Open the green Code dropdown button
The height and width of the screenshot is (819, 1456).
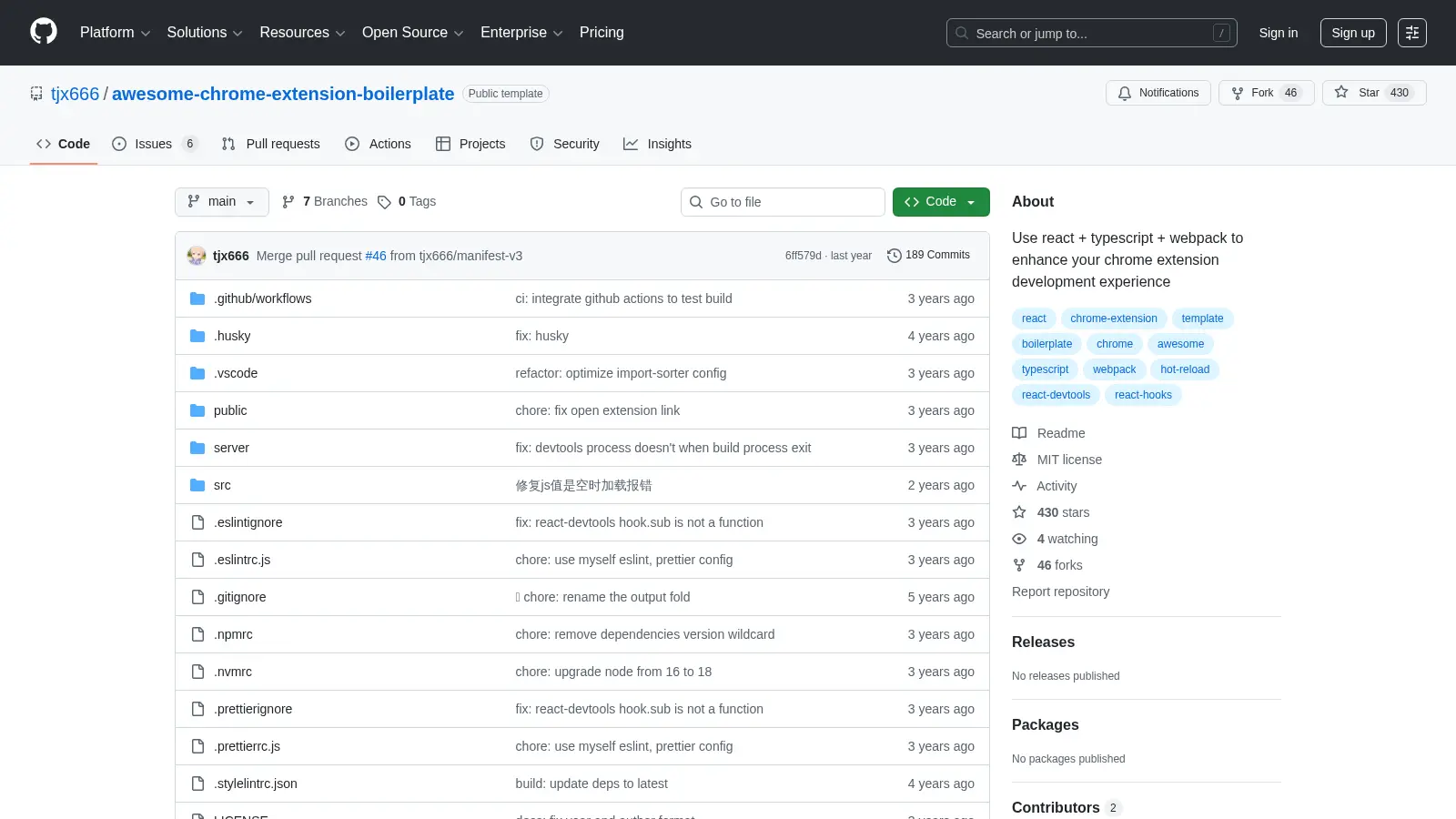pyautogui.click(x=941, y=202)
